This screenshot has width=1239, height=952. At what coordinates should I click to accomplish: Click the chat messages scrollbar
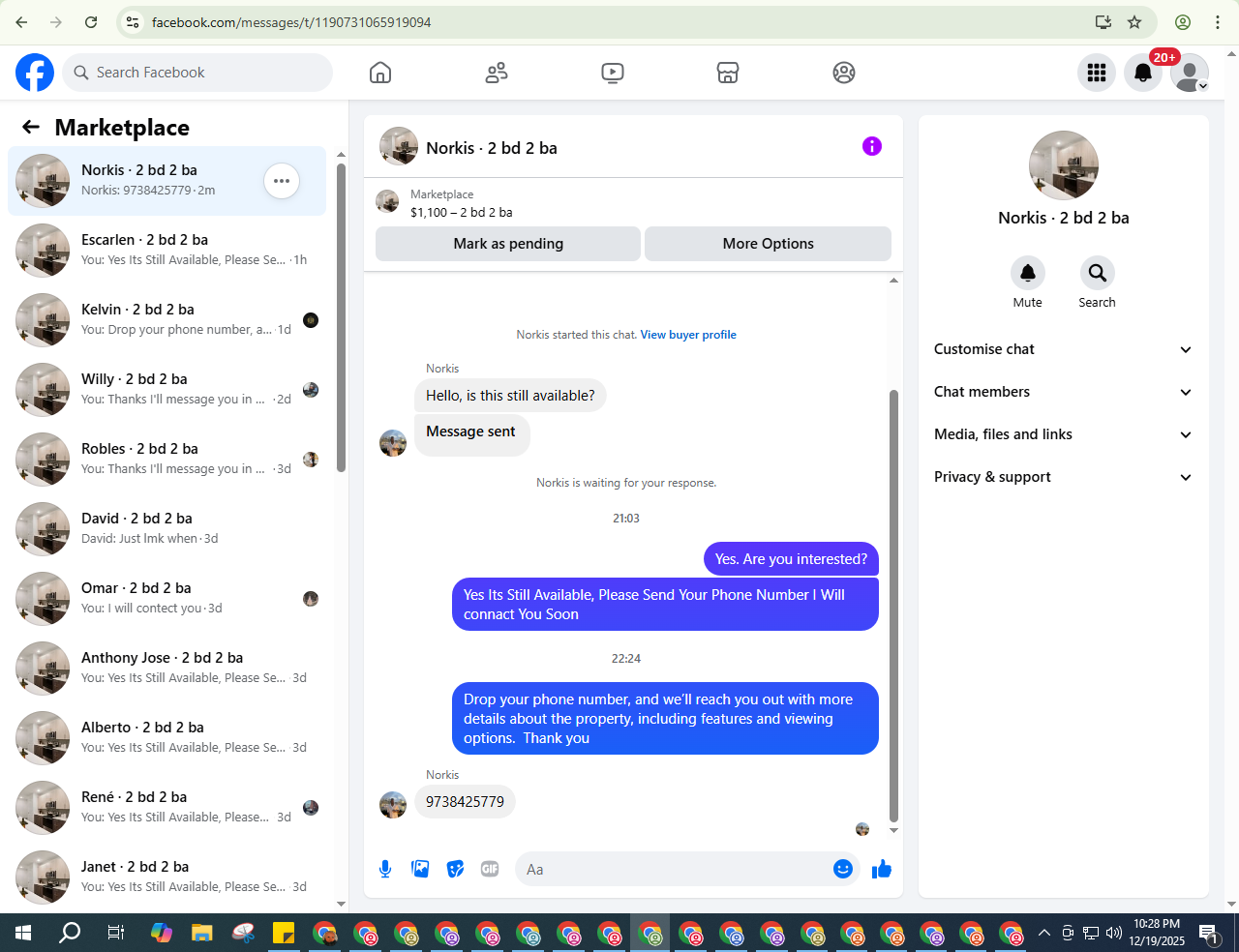tap(893, 606)
